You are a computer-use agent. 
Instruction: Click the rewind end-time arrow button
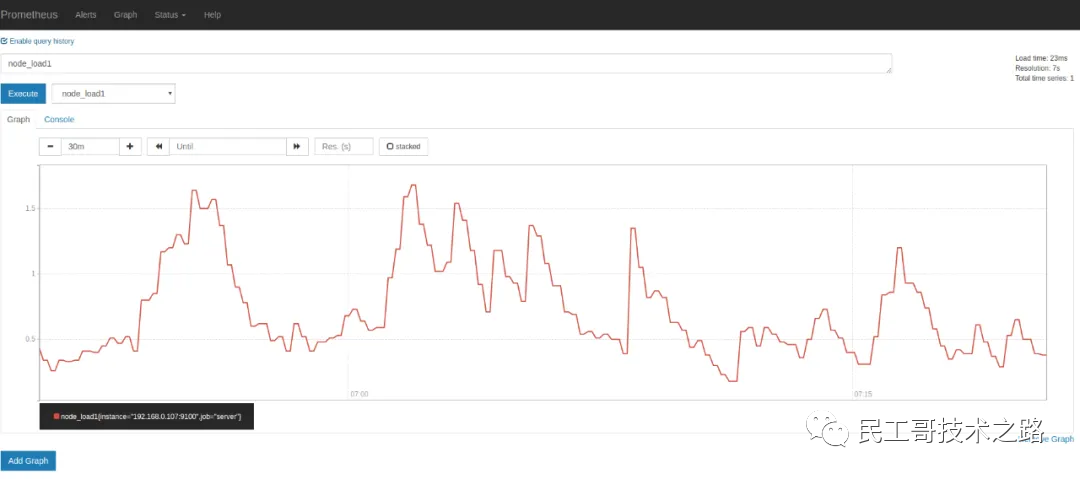click(158, 147)
